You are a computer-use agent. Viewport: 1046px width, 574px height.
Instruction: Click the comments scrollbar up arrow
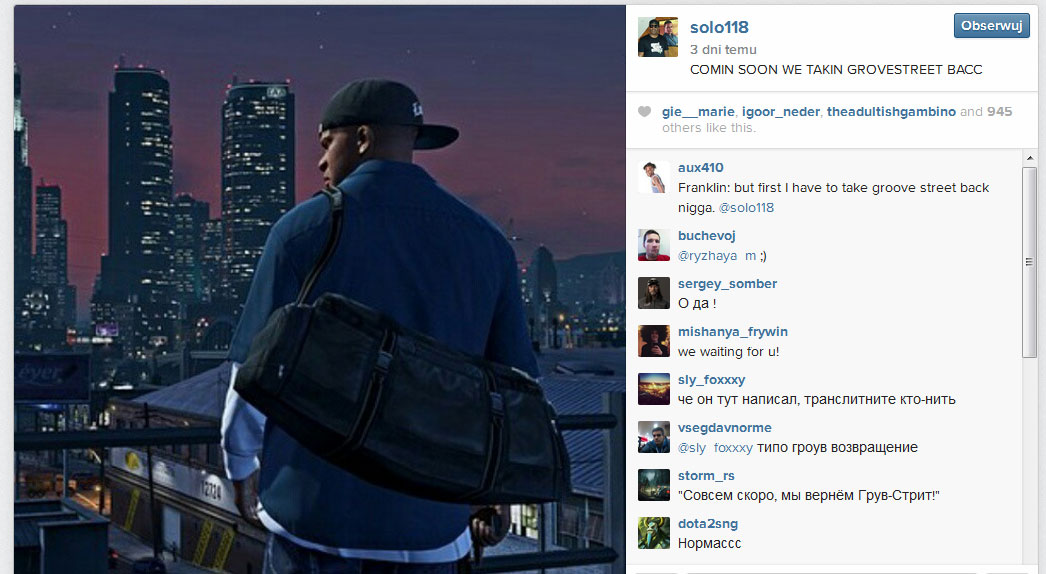(x=1029, y=158)
